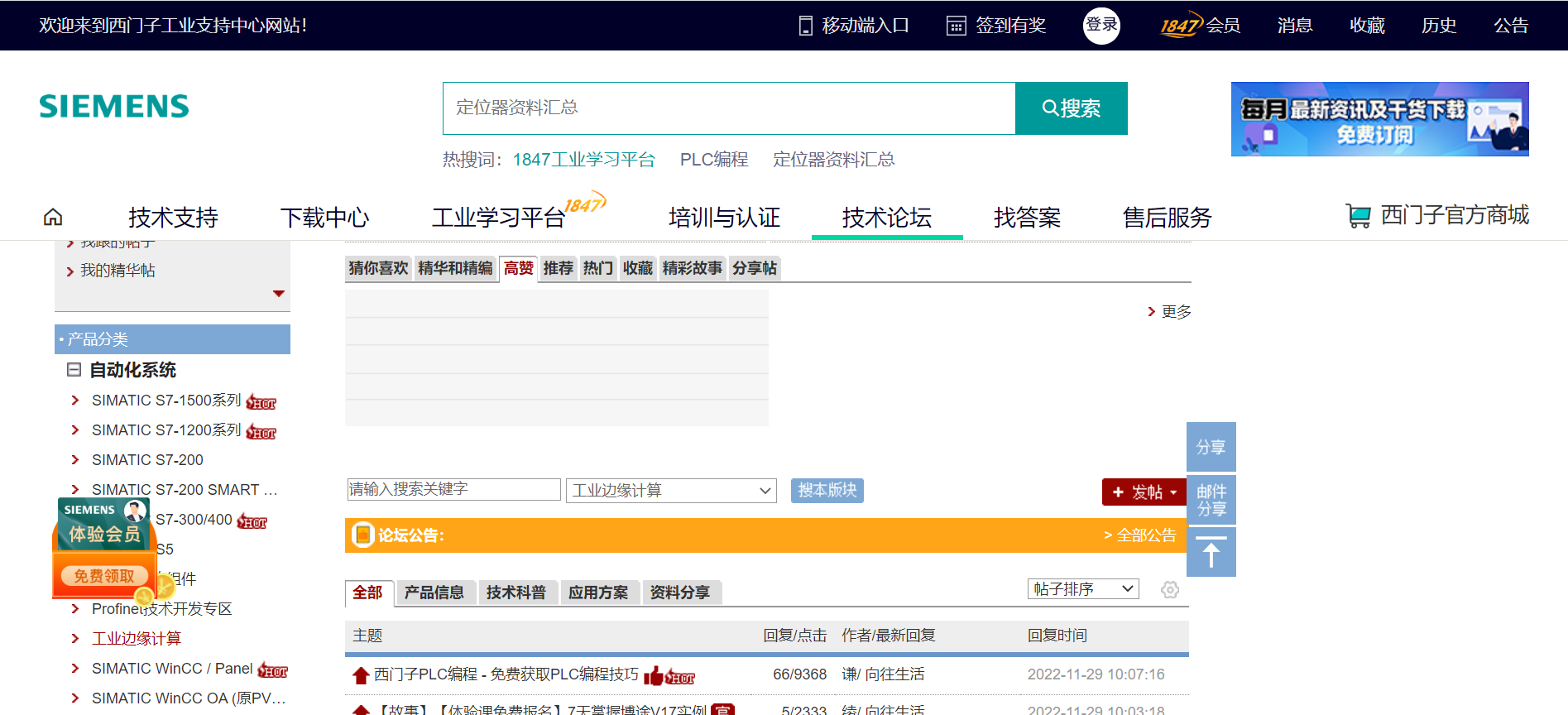Click the 登录 login button
Screen dimensions: 1568x715
pos(1101,26)
